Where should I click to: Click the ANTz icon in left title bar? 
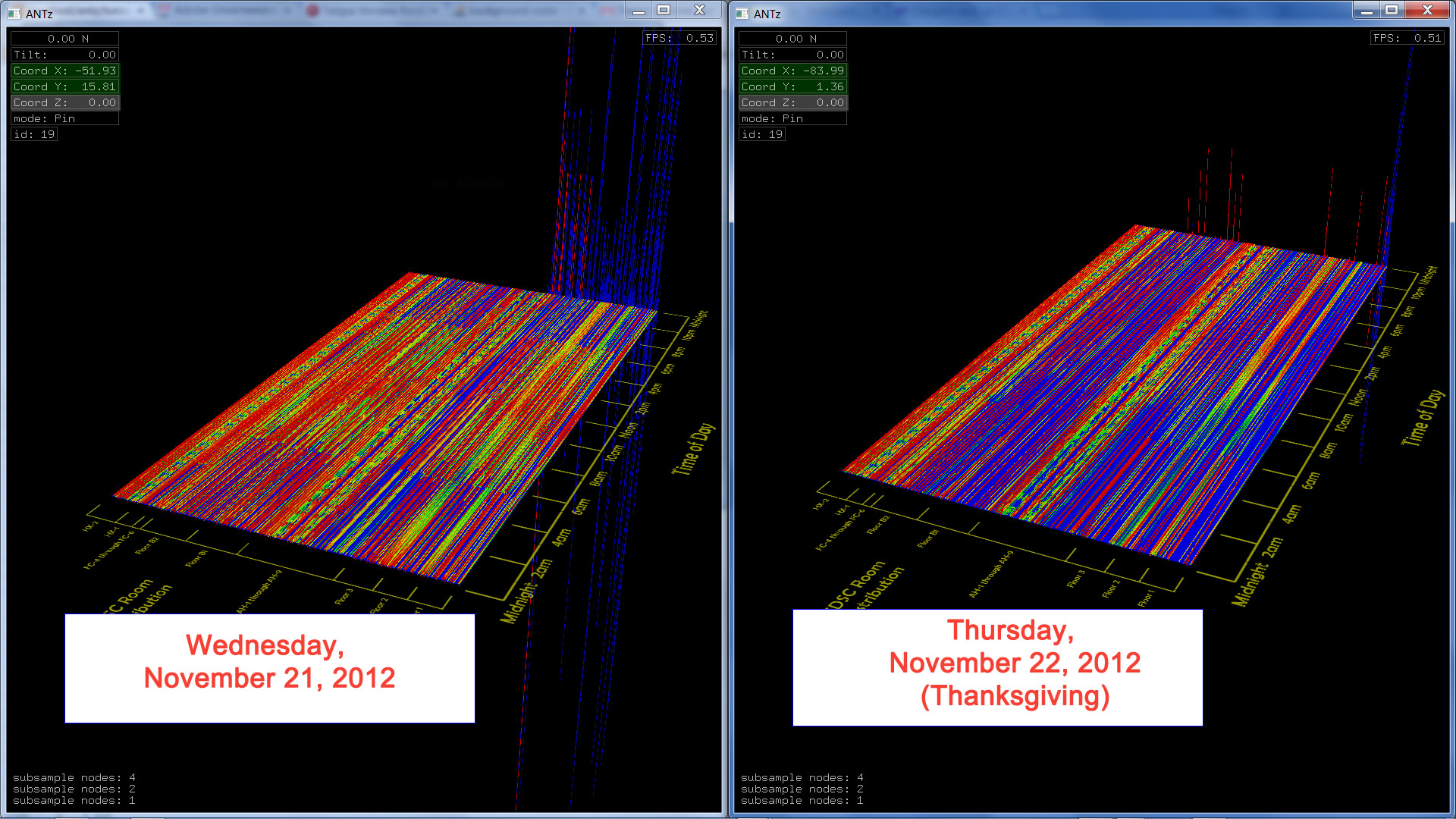click(14, 14)
